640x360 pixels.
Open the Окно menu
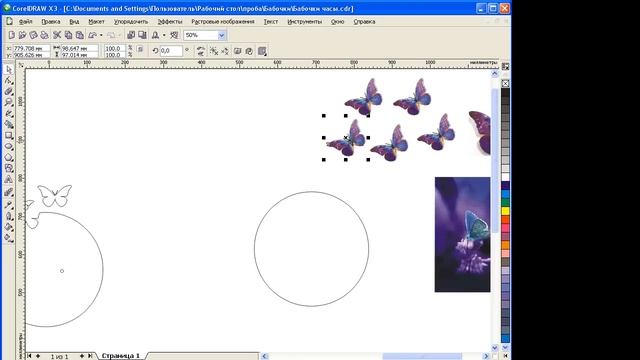coord(338,22)
